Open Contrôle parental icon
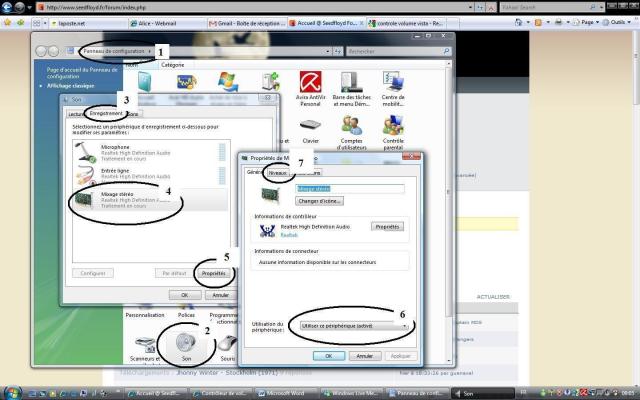The height and width of the screenshot is (400, 640). (x=393, y=131)
